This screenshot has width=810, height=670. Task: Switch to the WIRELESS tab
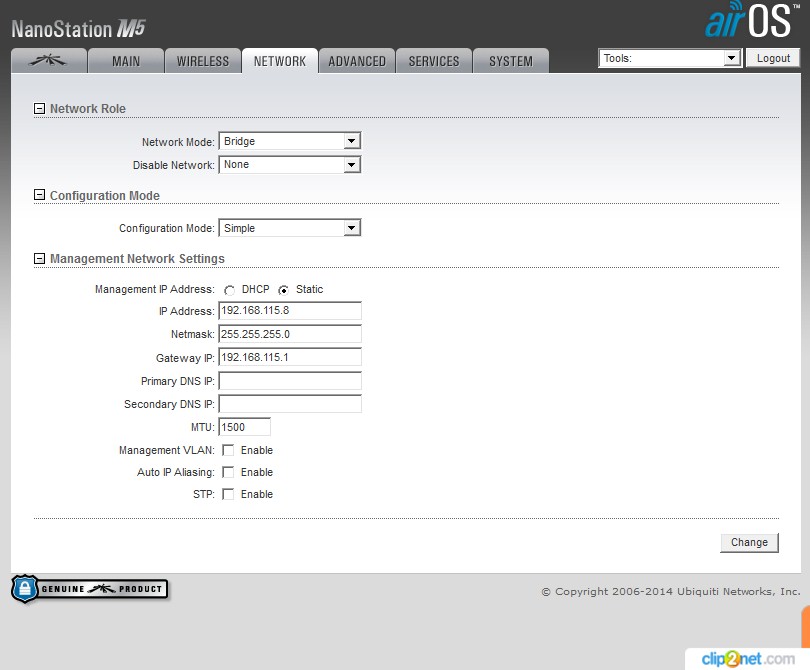click(202, 61)
